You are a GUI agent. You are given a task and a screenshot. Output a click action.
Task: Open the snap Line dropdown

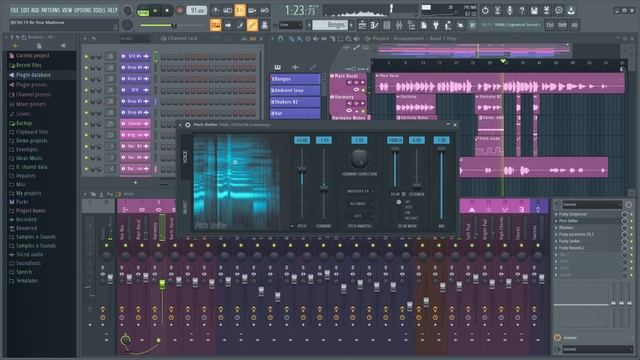tap(291, 25)
